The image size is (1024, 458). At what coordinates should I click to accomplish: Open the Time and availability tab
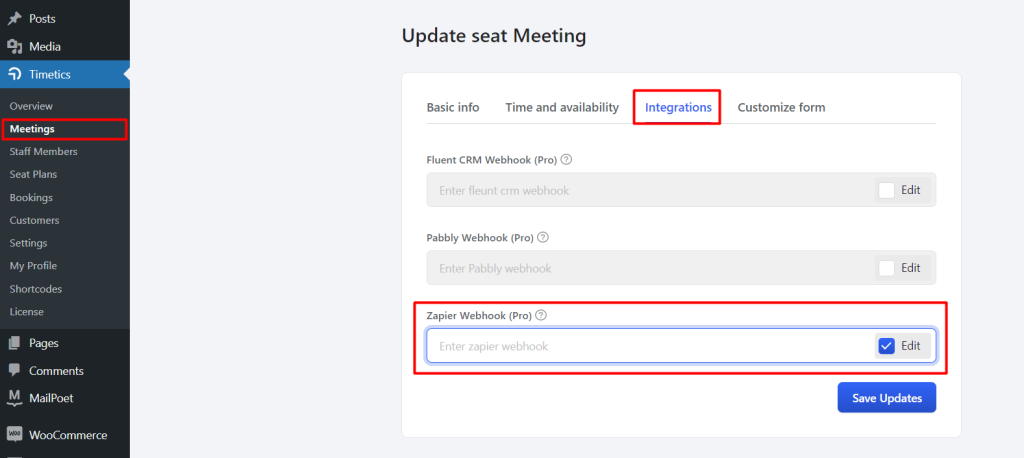tap(562, 107)
